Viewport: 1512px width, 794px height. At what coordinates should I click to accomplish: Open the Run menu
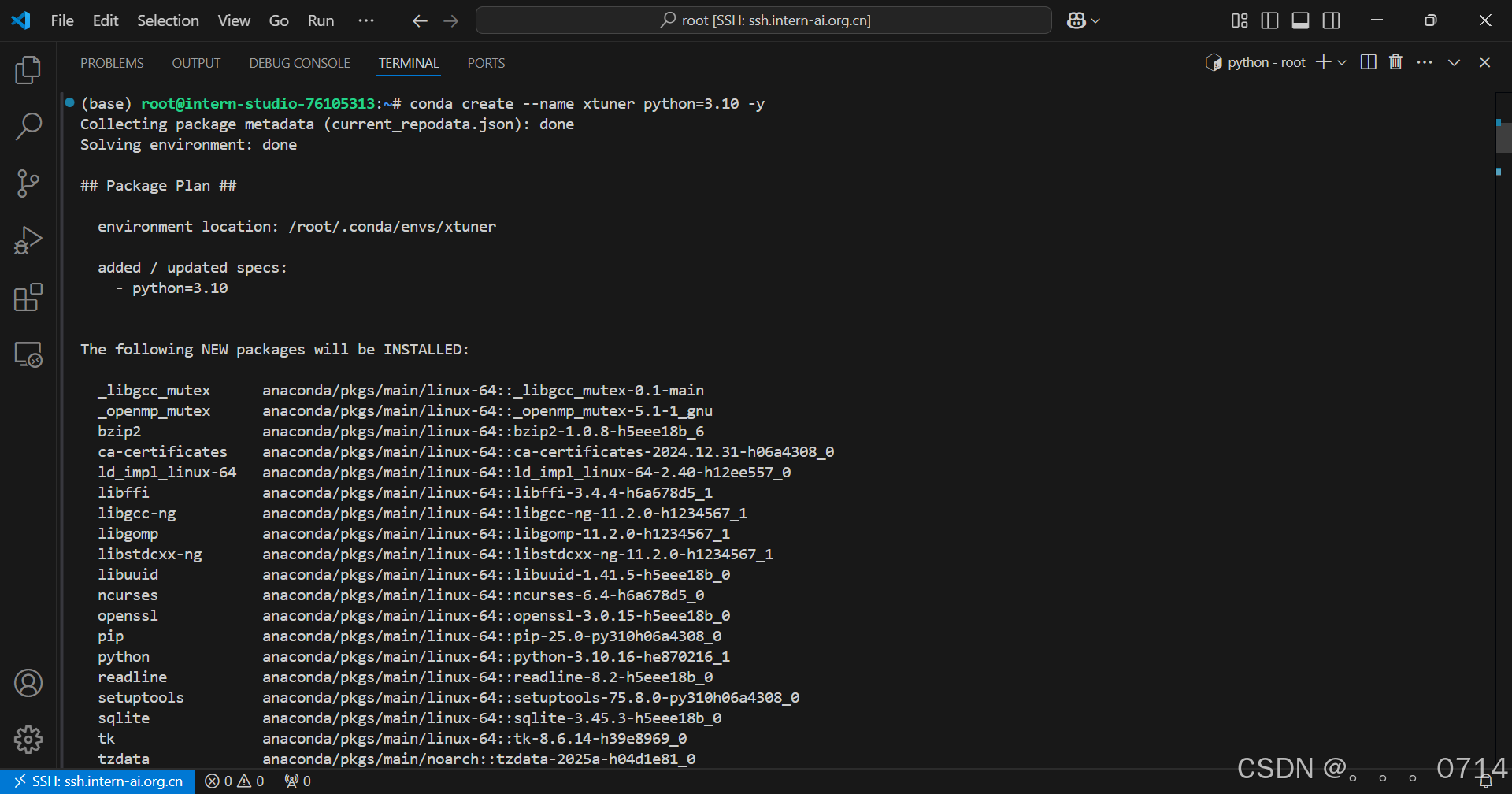(321, 21)
